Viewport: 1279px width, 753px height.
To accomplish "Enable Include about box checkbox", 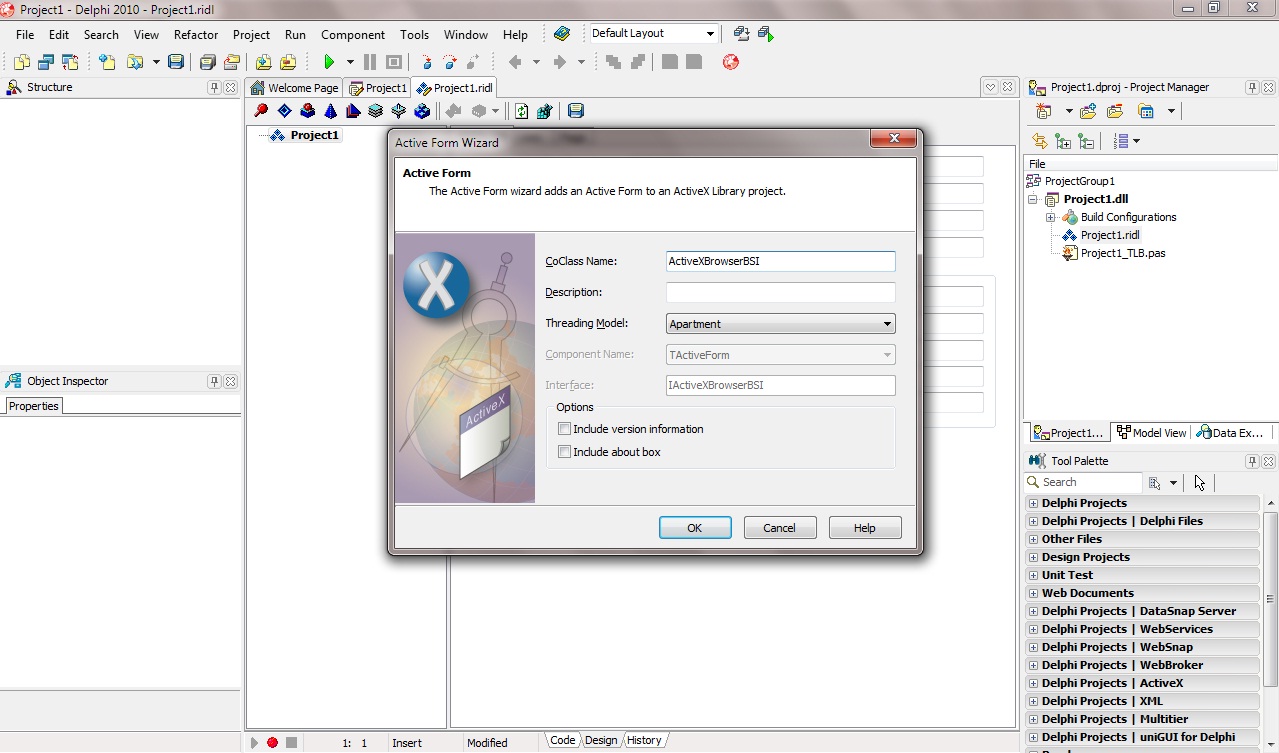I will (565, 452).
